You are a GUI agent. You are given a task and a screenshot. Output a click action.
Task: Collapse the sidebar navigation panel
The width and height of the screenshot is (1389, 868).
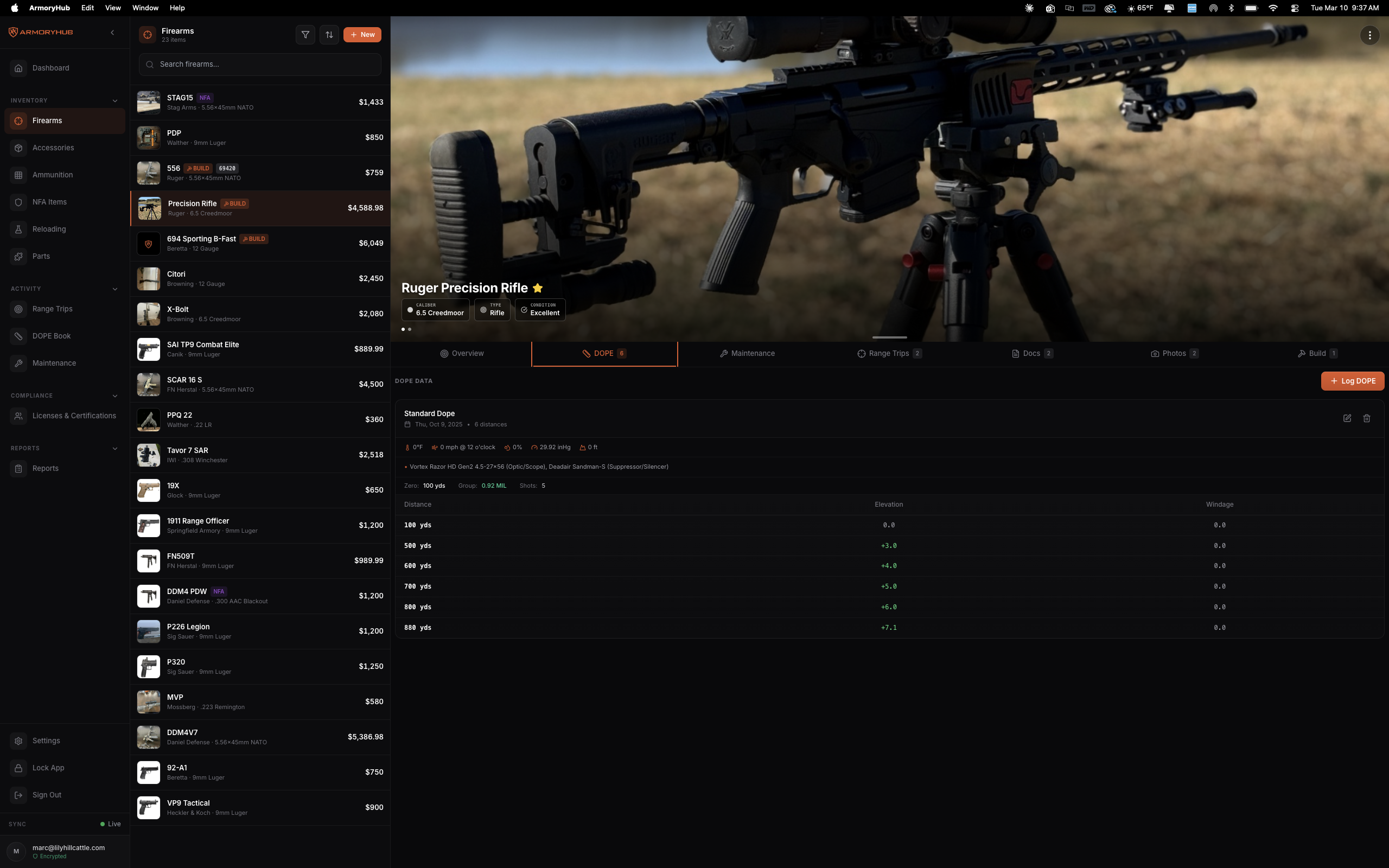[x=112, y=32]
